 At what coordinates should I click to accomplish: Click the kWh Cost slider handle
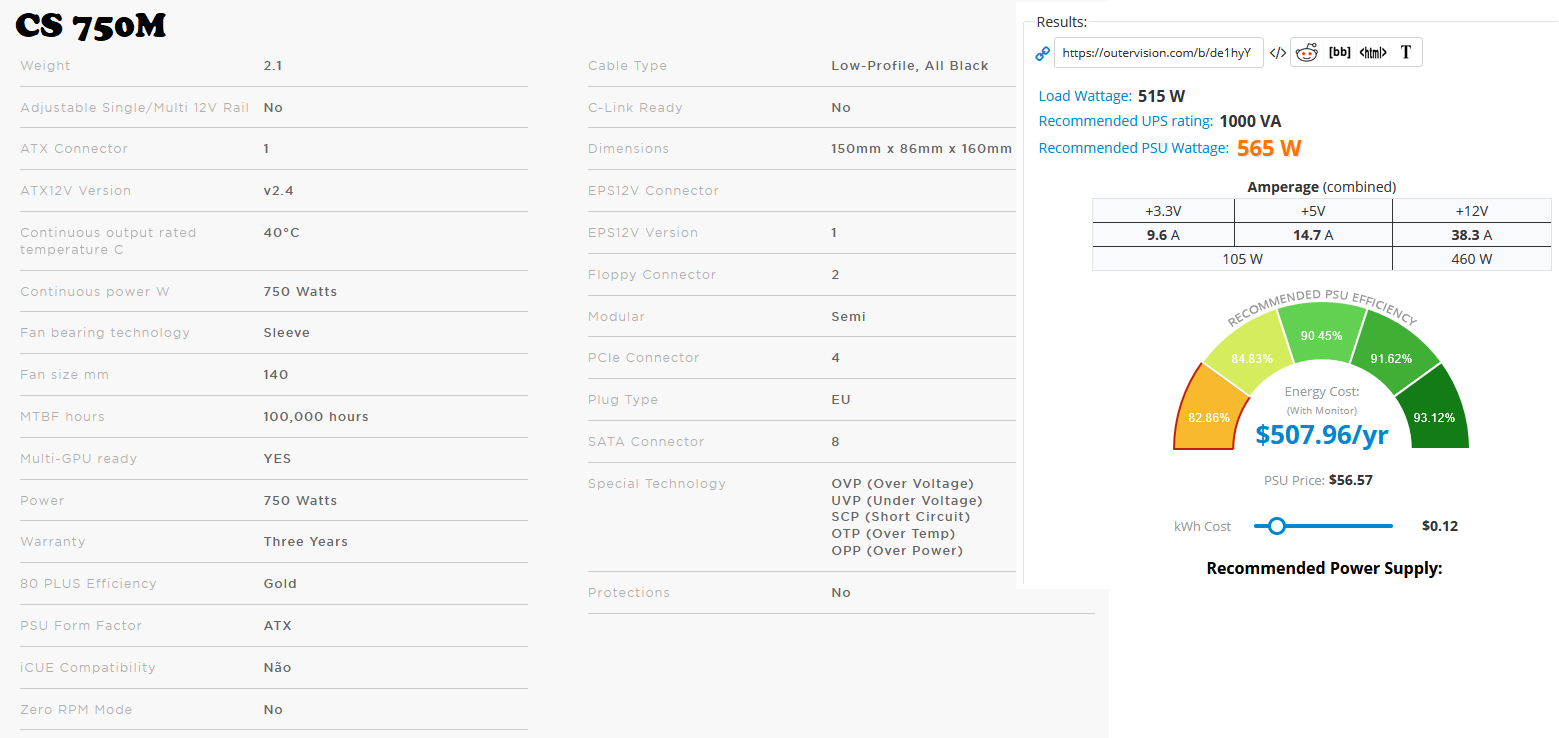(x=1276, y=526)
